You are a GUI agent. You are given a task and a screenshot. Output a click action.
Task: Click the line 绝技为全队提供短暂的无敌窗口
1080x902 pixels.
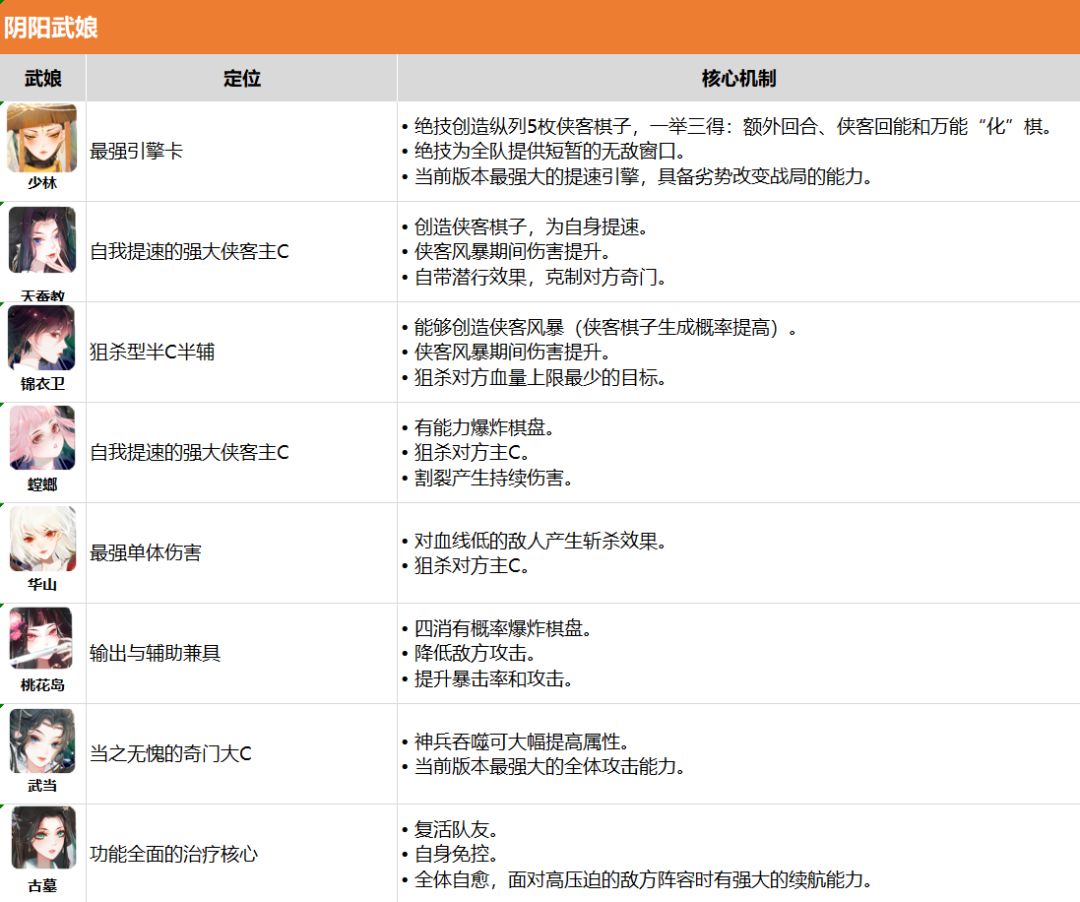[543, 151]
